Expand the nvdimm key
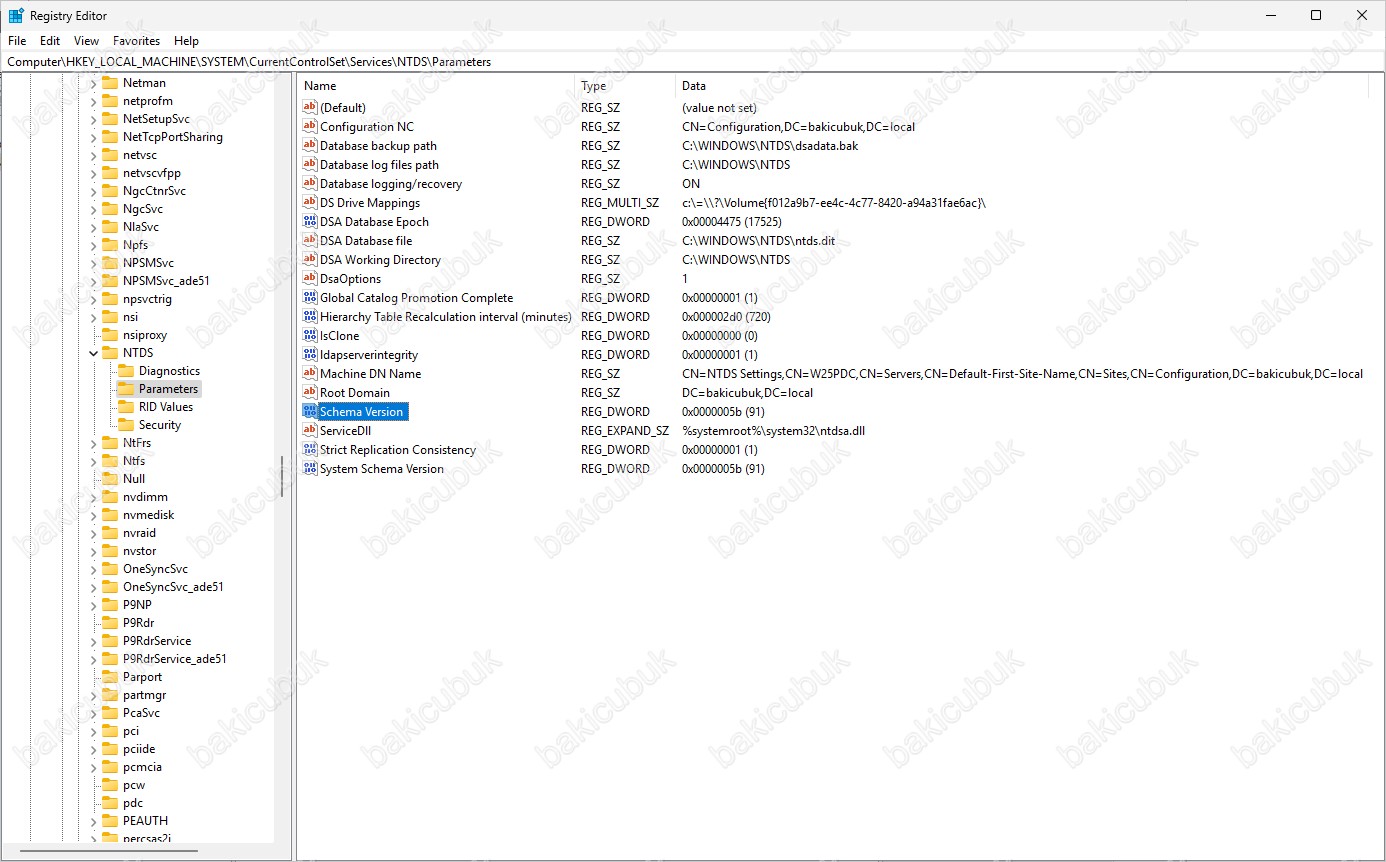The height and width of the screenshot is (862, 1386). [94, 497]
